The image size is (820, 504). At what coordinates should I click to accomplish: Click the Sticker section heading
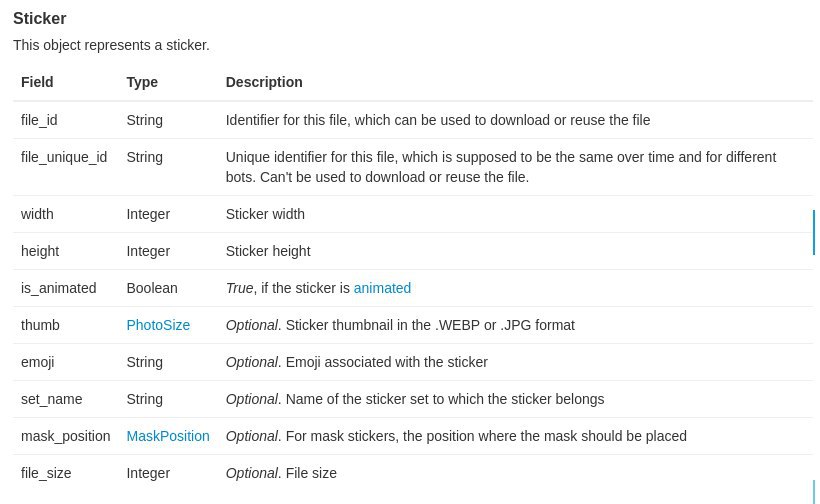tap(40, 18)
